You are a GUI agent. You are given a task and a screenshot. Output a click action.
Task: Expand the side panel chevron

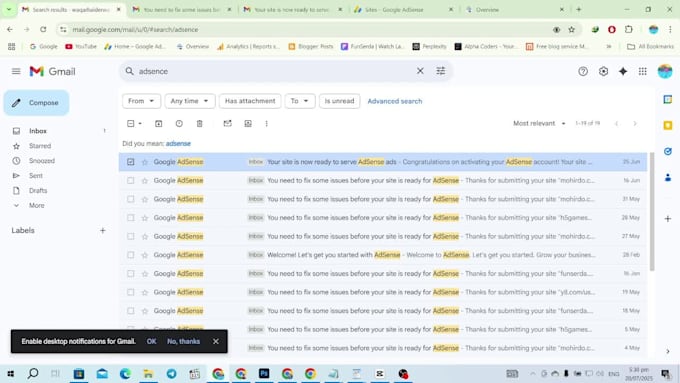point(668,351)
